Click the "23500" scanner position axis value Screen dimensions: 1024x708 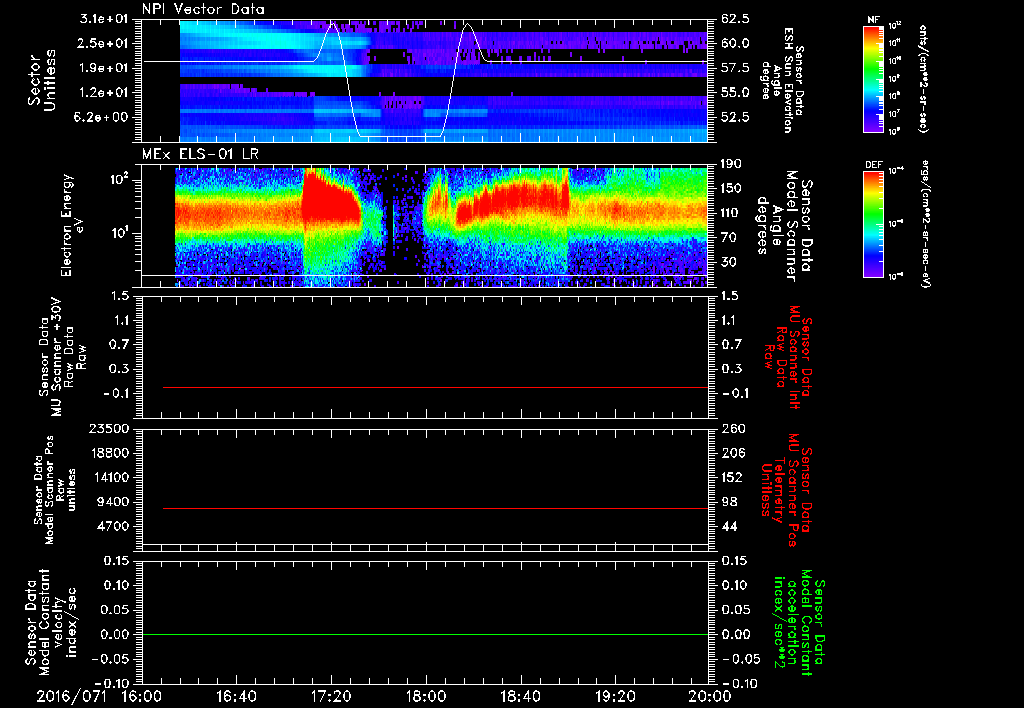pyautogui.click(x=110, y=429)
